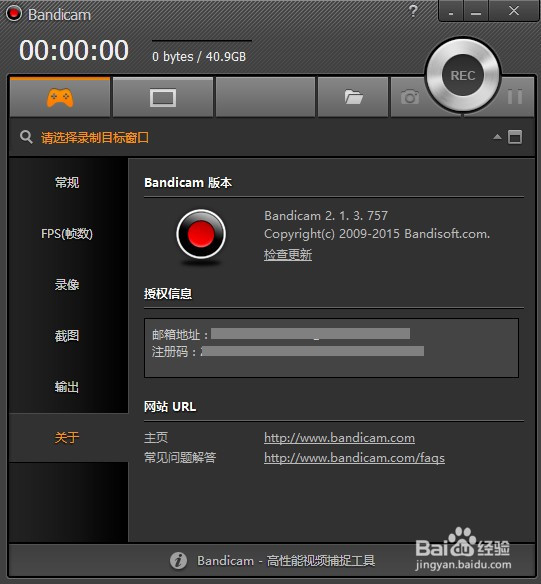This screenshot has height=584, width=541.
Task: Close the Bandicam window
Action: click(x=514, y=11)
